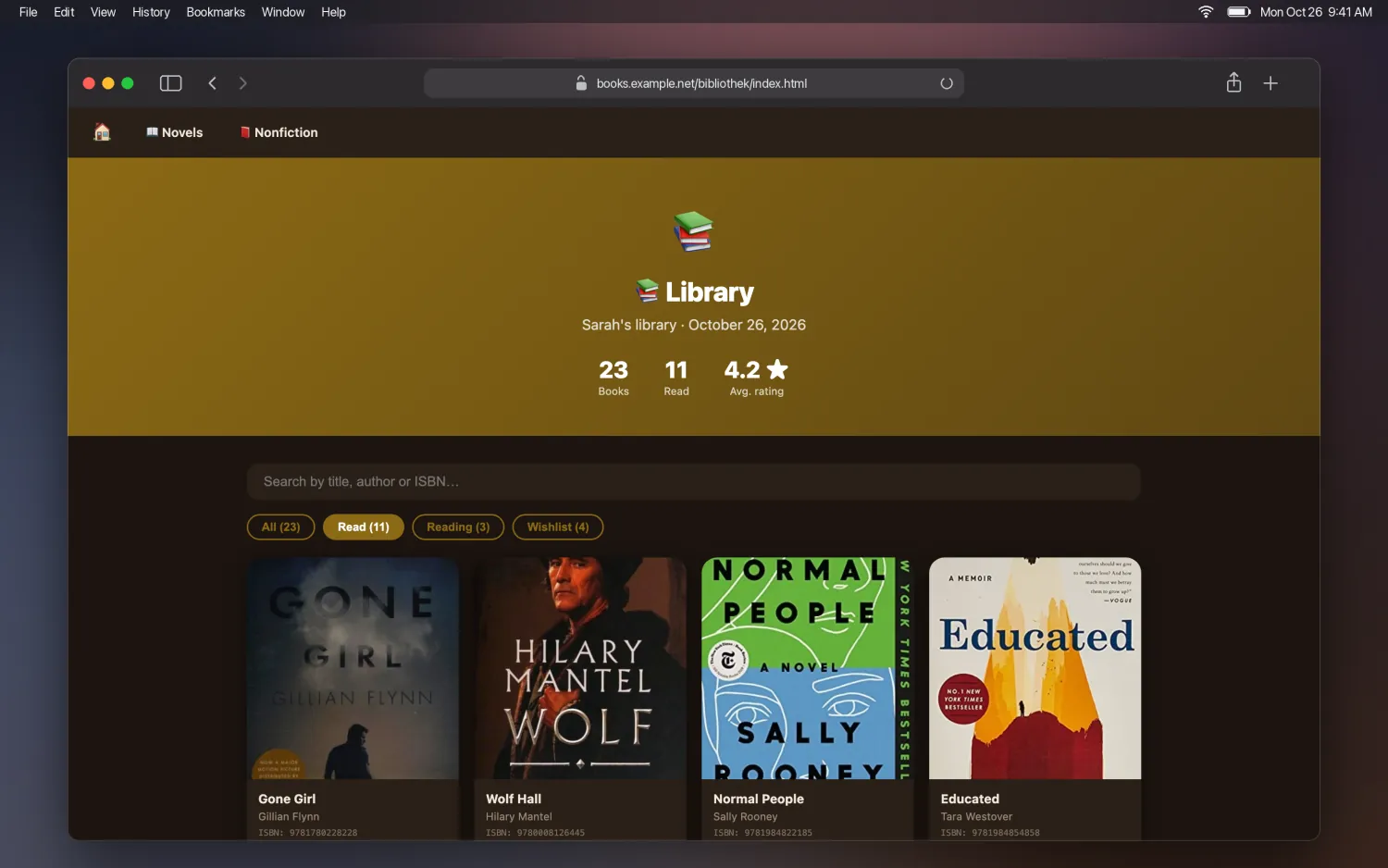Open the Bookmarks menu
This screenshot has width=1388, height=868.
[216, 12]
